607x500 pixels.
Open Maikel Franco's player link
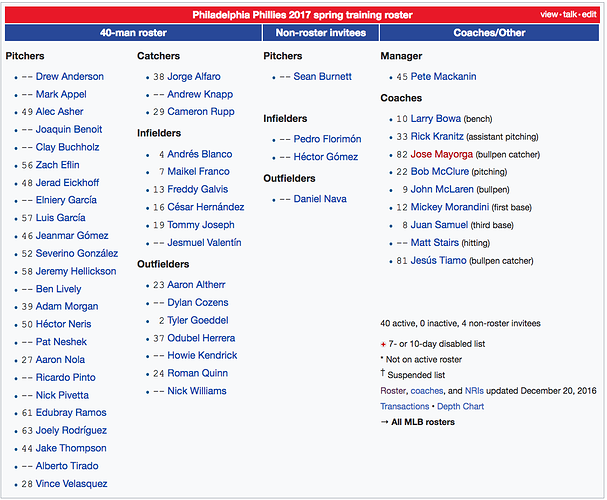(x=199, y=172)
